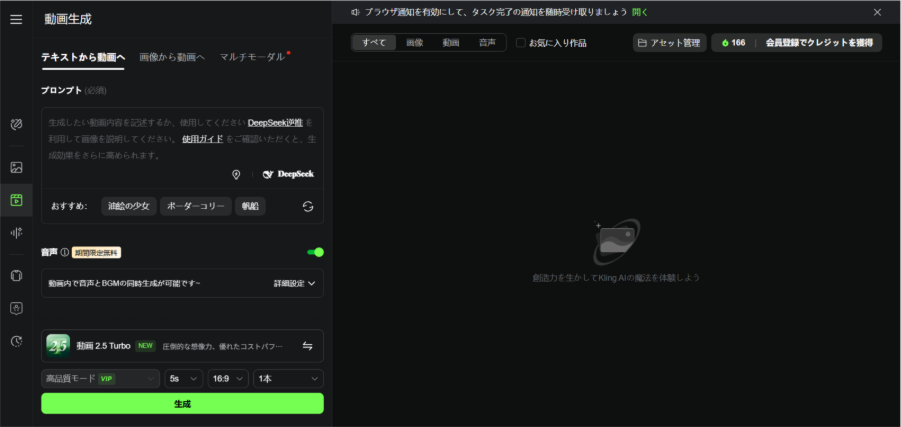Switch to テキストから動画へ tab
The image size is (901, 427).
(x=83, y=57)
